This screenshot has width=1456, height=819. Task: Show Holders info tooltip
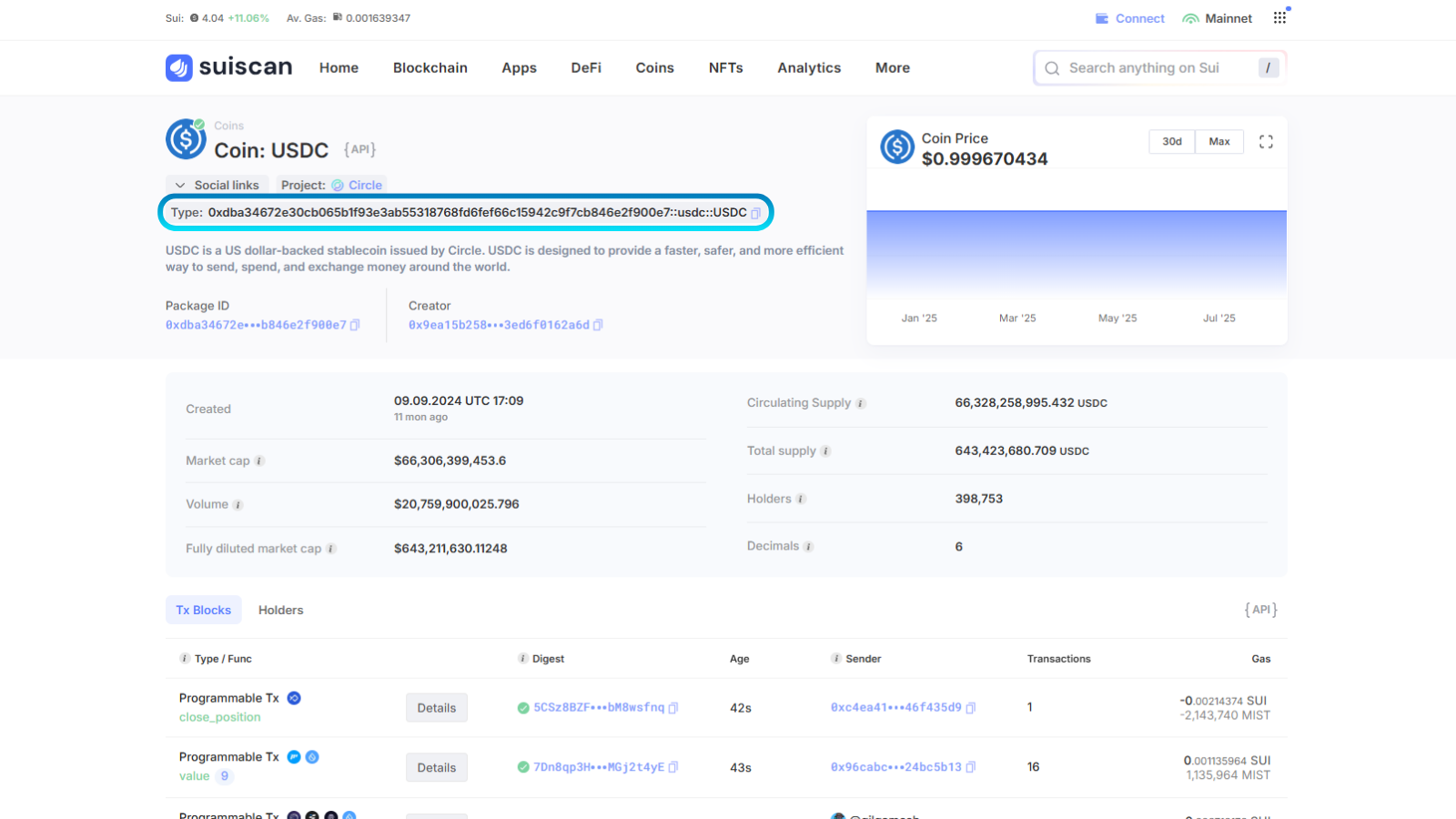(x=801, y=500)
